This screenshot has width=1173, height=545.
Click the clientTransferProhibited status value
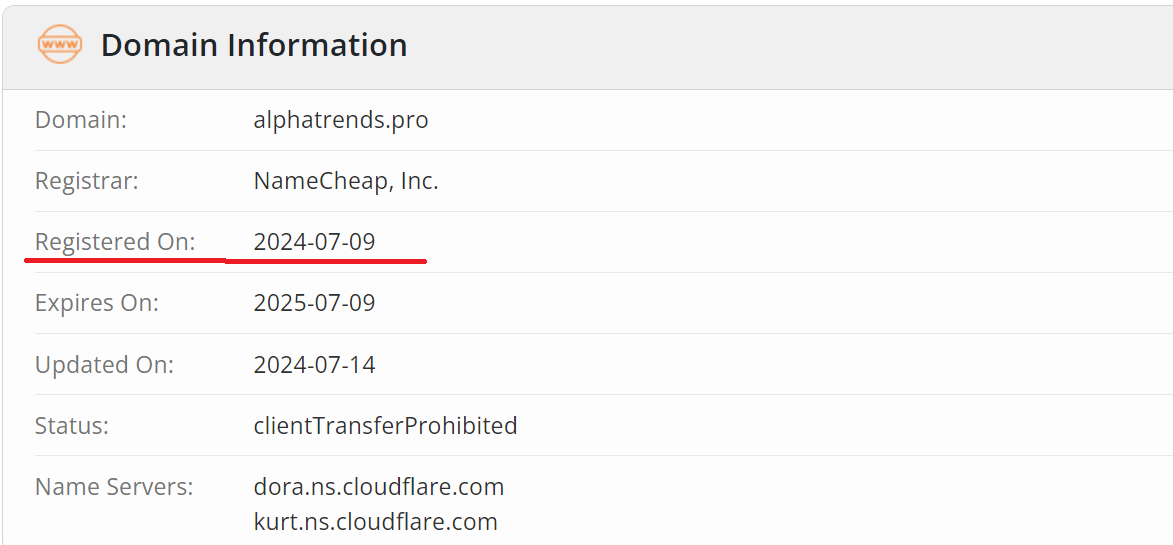tap(385, 425)
